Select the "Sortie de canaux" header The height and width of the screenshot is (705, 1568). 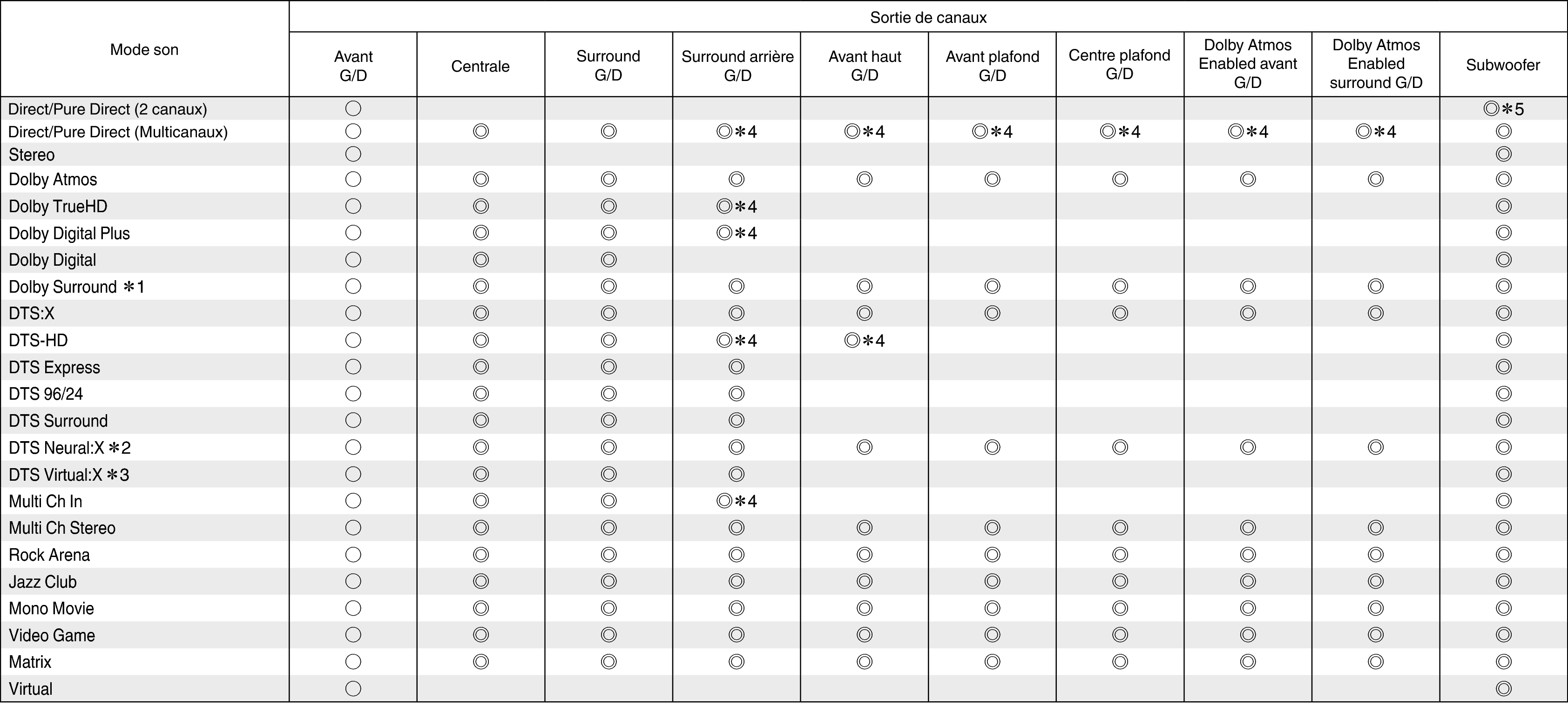point(928,17)
